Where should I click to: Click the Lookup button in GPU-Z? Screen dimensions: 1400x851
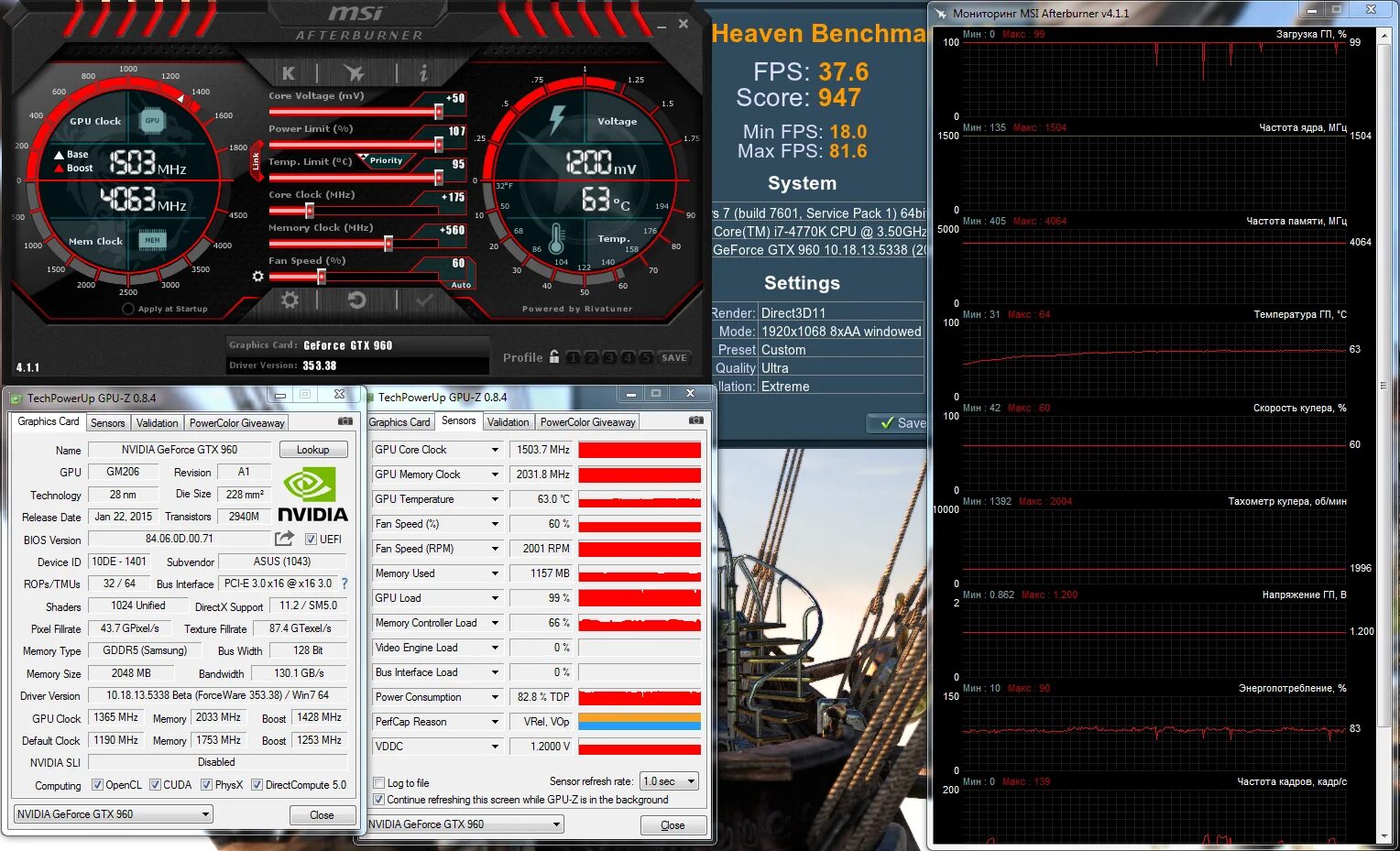[312, 450]
